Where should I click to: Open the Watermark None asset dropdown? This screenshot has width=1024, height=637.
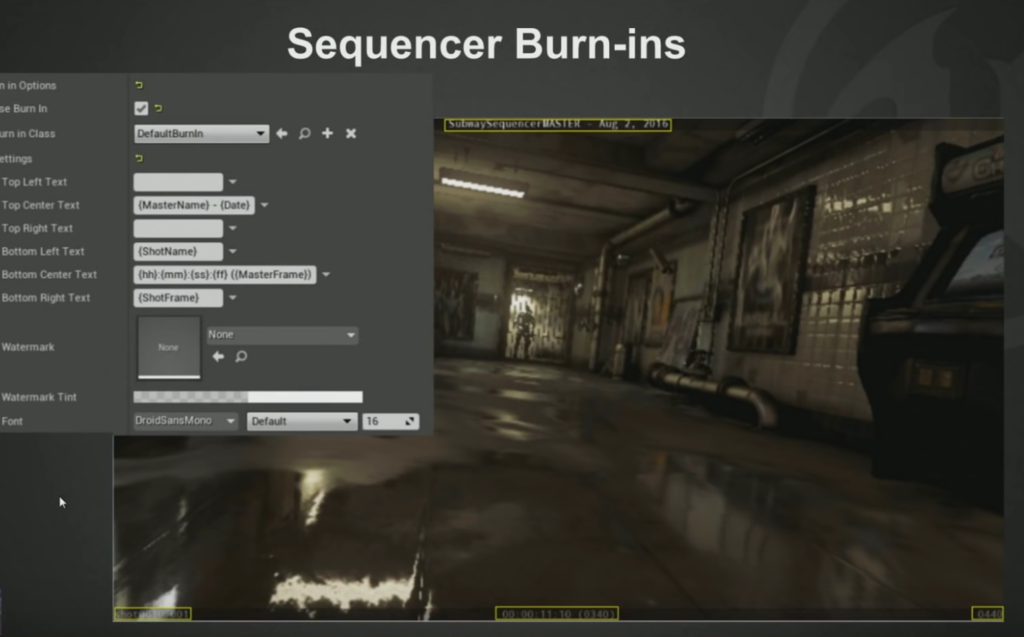pyautogui.click(x=282, y=335)
